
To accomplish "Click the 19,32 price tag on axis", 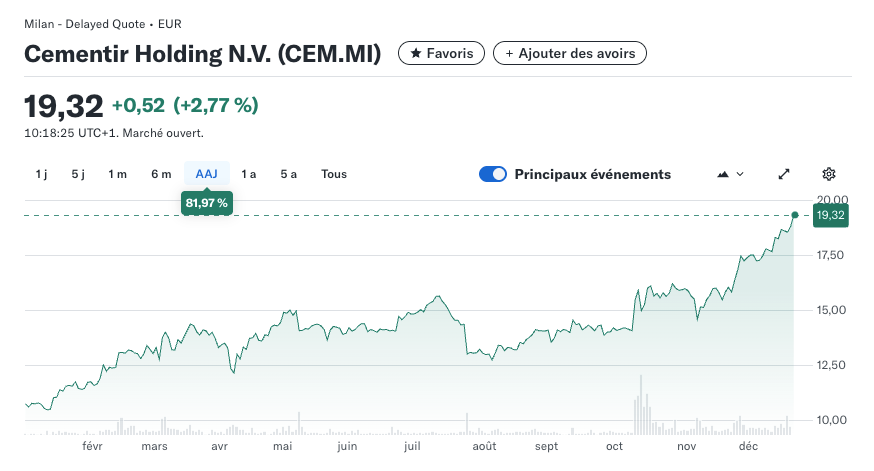I will (x=831, y=215).
